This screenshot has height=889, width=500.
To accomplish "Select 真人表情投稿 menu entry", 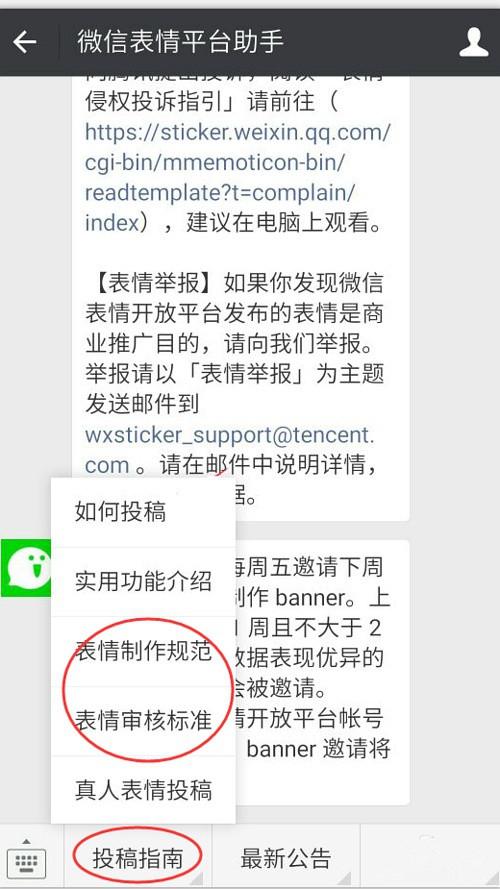I will click(x=143, y=790).
